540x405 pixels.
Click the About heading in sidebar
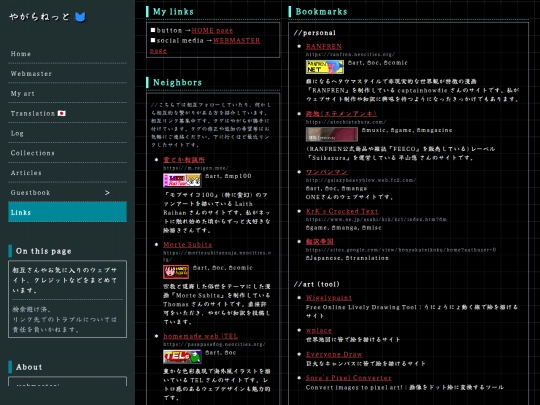(29, 367)
